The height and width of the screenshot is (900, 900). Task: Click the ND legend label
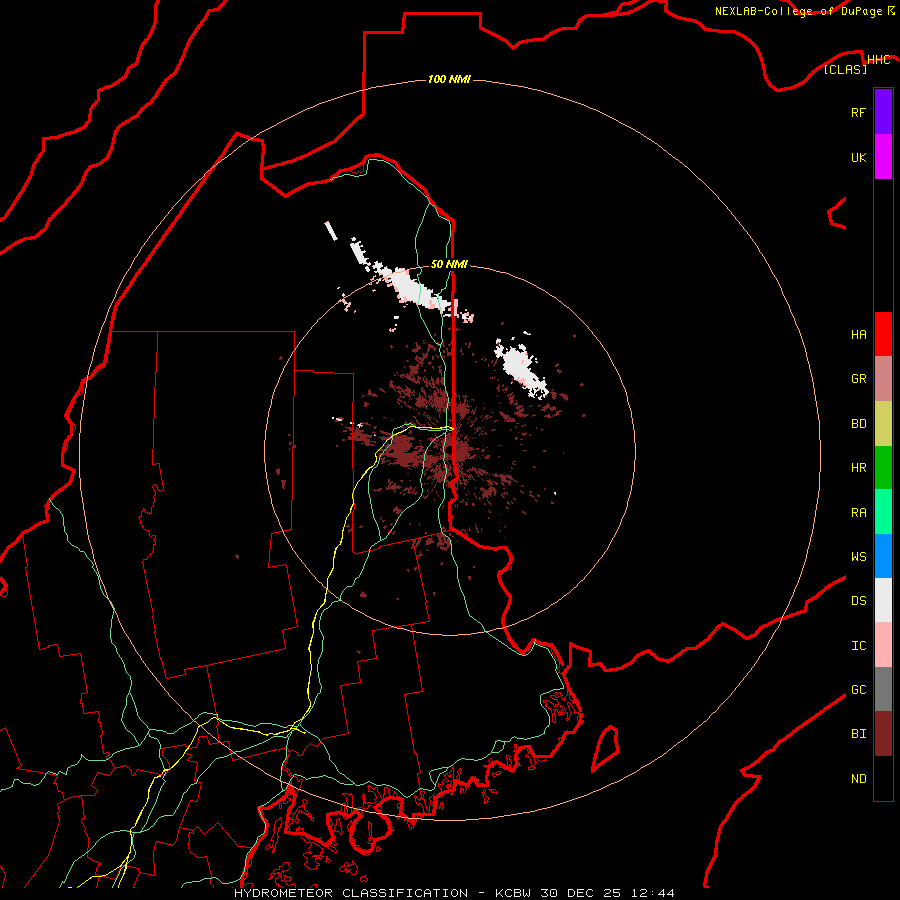tap(858, 779)
